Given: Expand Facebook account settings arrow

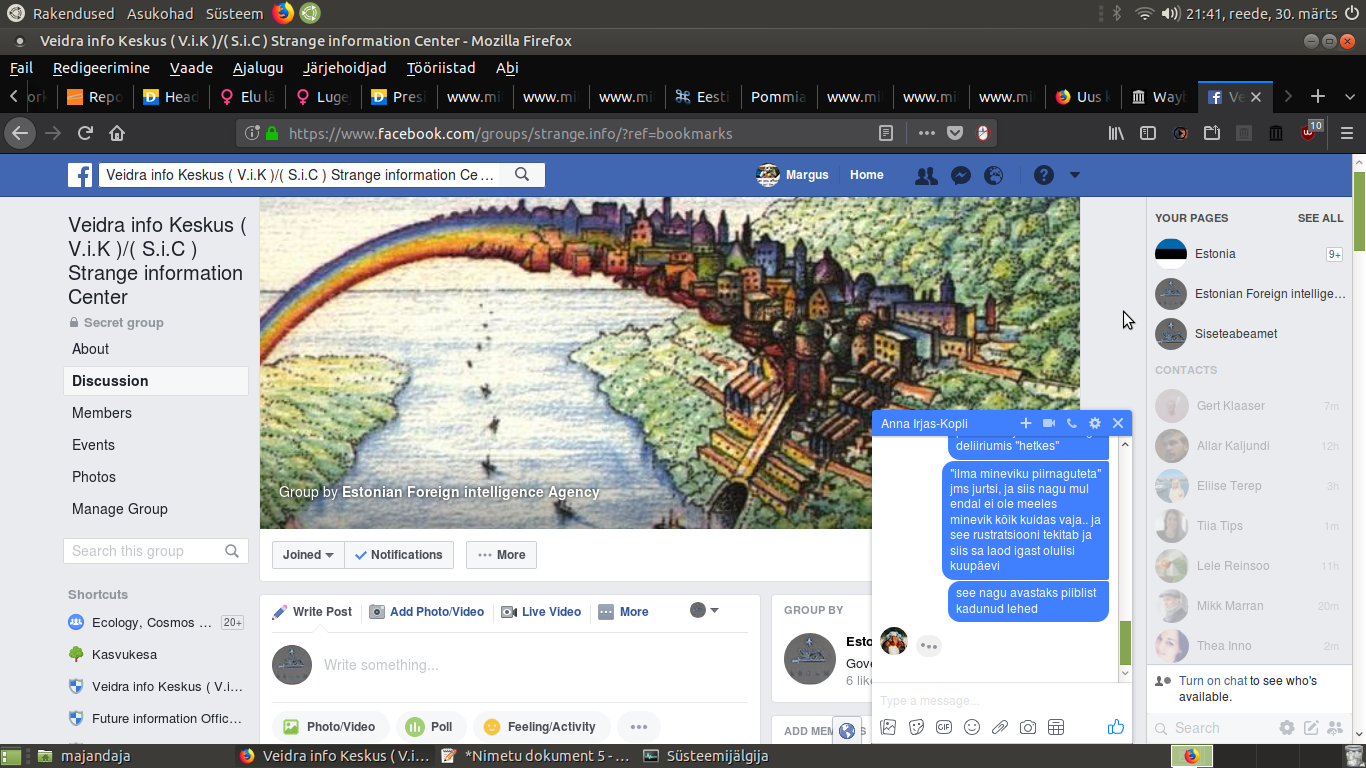Looking at the screenshot, I should click(1075, 175).
